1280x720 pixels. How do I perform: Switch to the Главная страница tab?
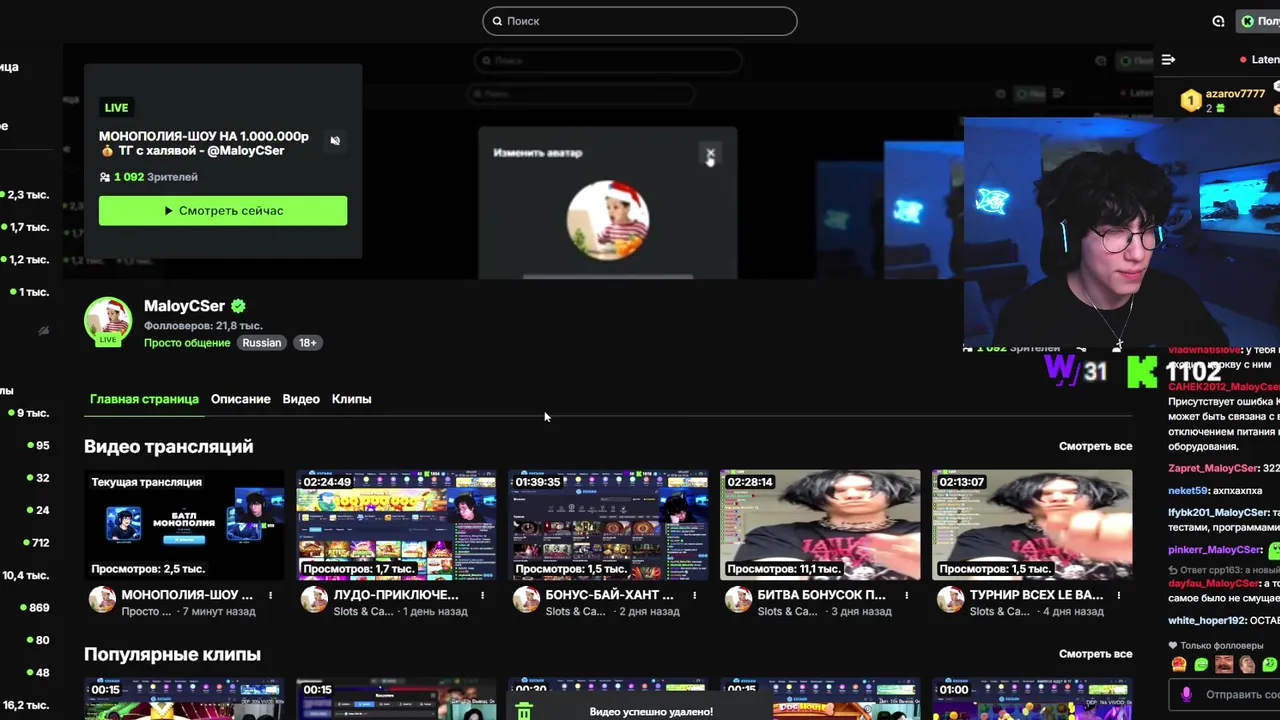pos(144,399)
